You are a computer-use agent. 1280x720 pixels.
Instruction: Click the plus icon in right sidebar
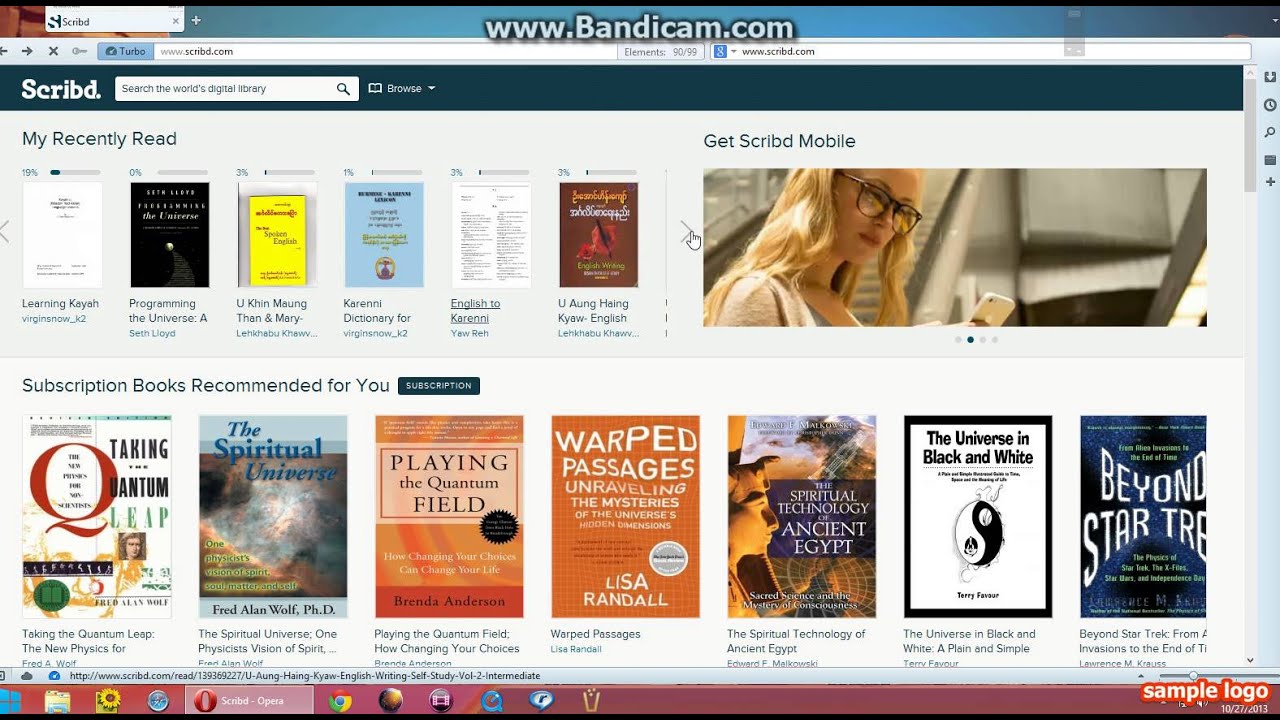point(1270,182)
